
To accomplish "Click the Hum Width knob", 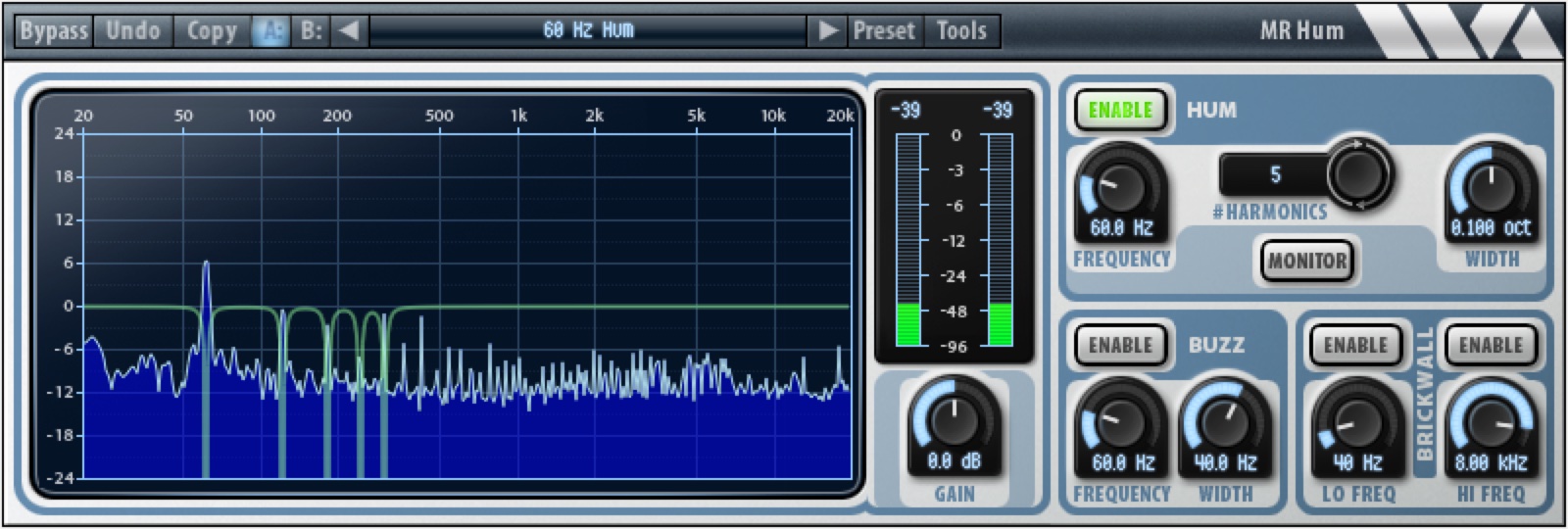I will (1489, 182).
